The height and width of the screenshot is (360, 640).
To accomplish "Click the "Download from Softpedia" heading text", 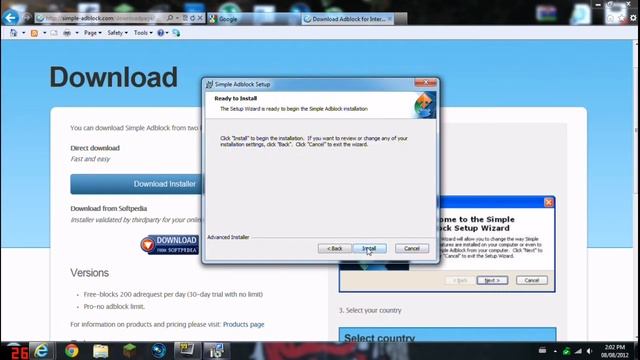I will 109,208.
